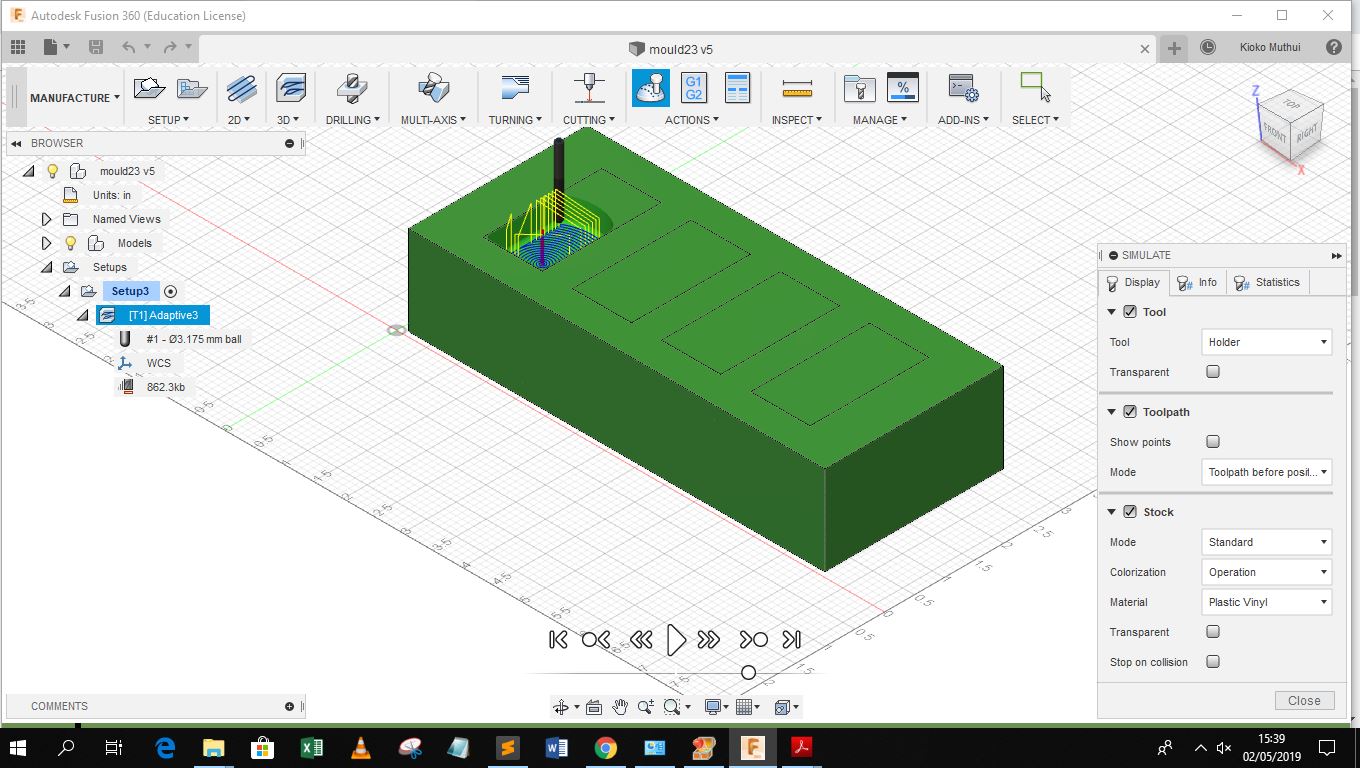Screen dimensions: 1360x768
Task: Select the [T1] Adaptive3 operation
Action: pyautogui.click(x=153, y=315)
